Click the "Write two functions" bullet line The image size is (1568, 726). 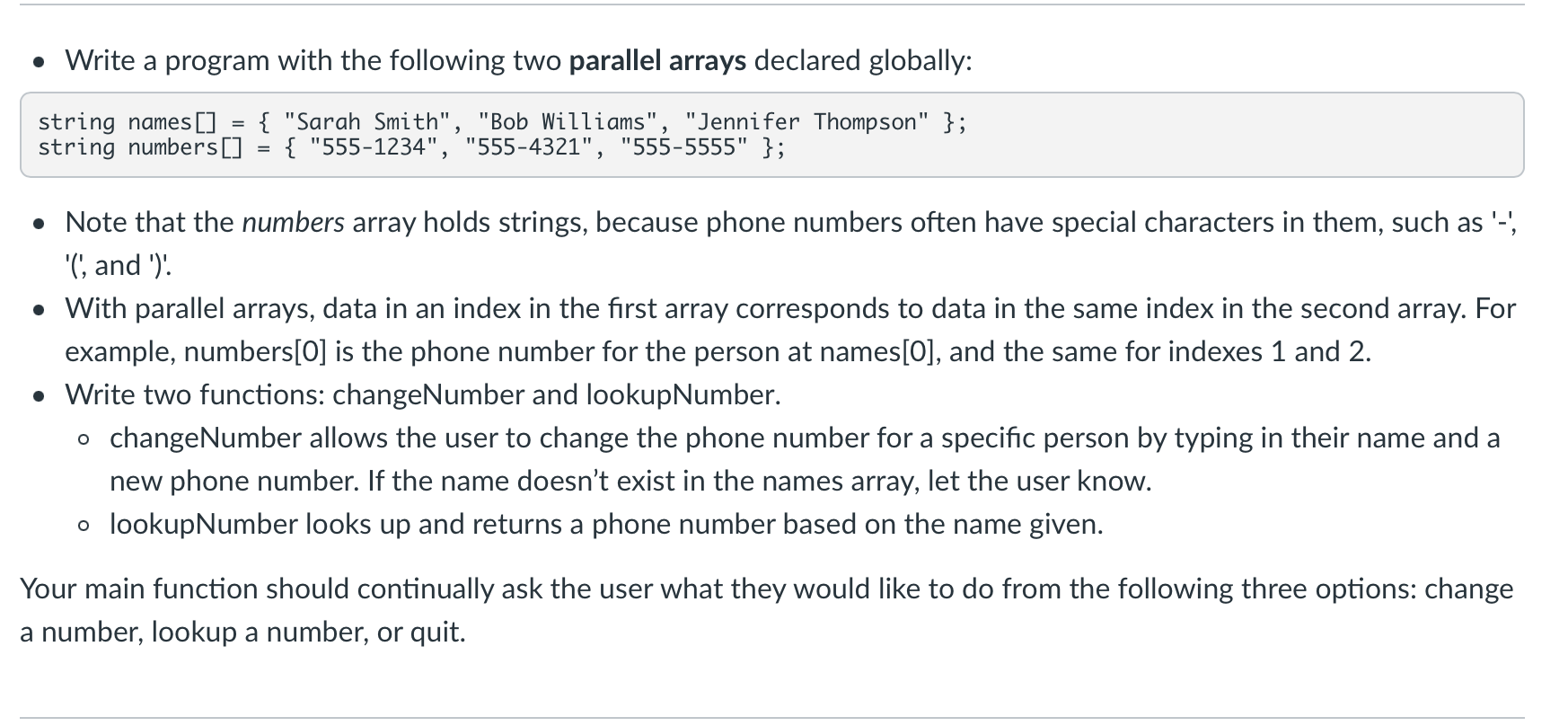[x=423, y=394]
